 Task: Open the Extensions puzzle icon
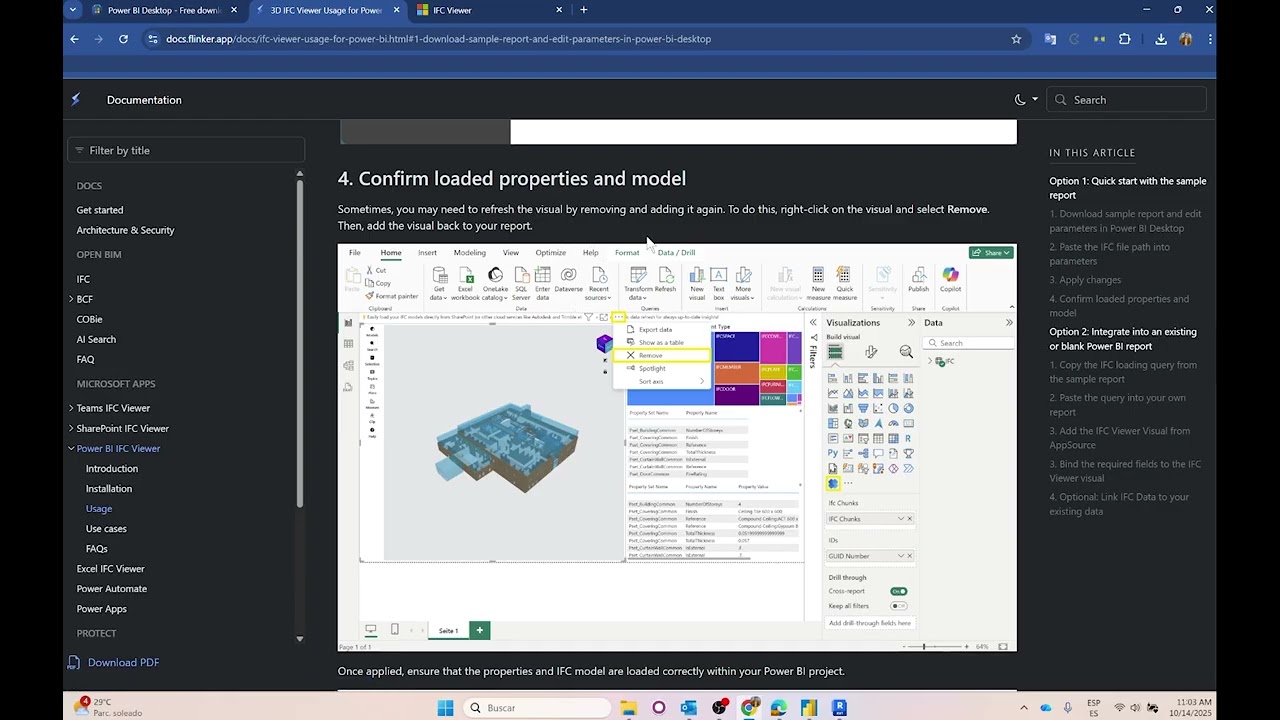1125,39
